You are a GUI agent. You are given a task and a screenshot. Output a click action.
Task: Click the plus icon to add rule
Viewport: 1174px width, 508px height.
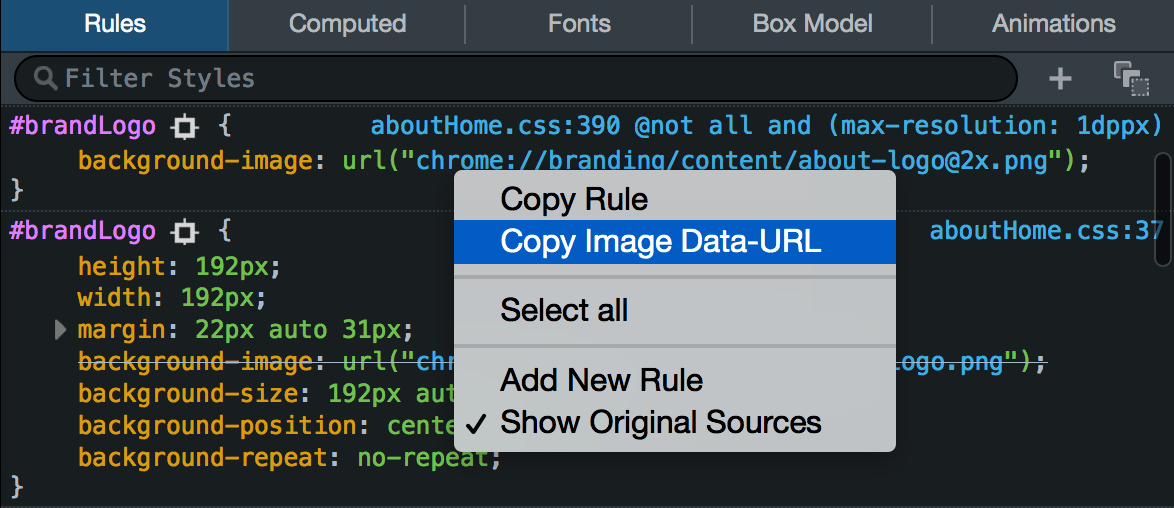[1060, 78]
